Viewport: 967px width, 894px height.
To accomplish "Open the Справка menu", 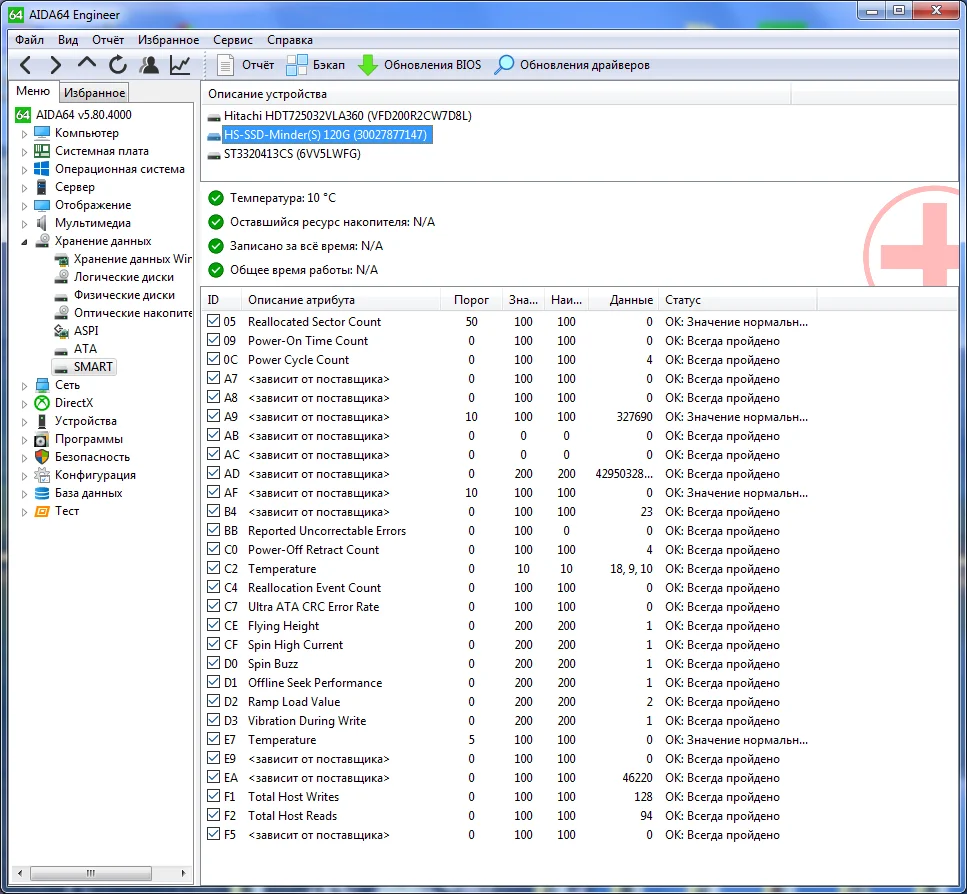I will [x=290, y=40].
